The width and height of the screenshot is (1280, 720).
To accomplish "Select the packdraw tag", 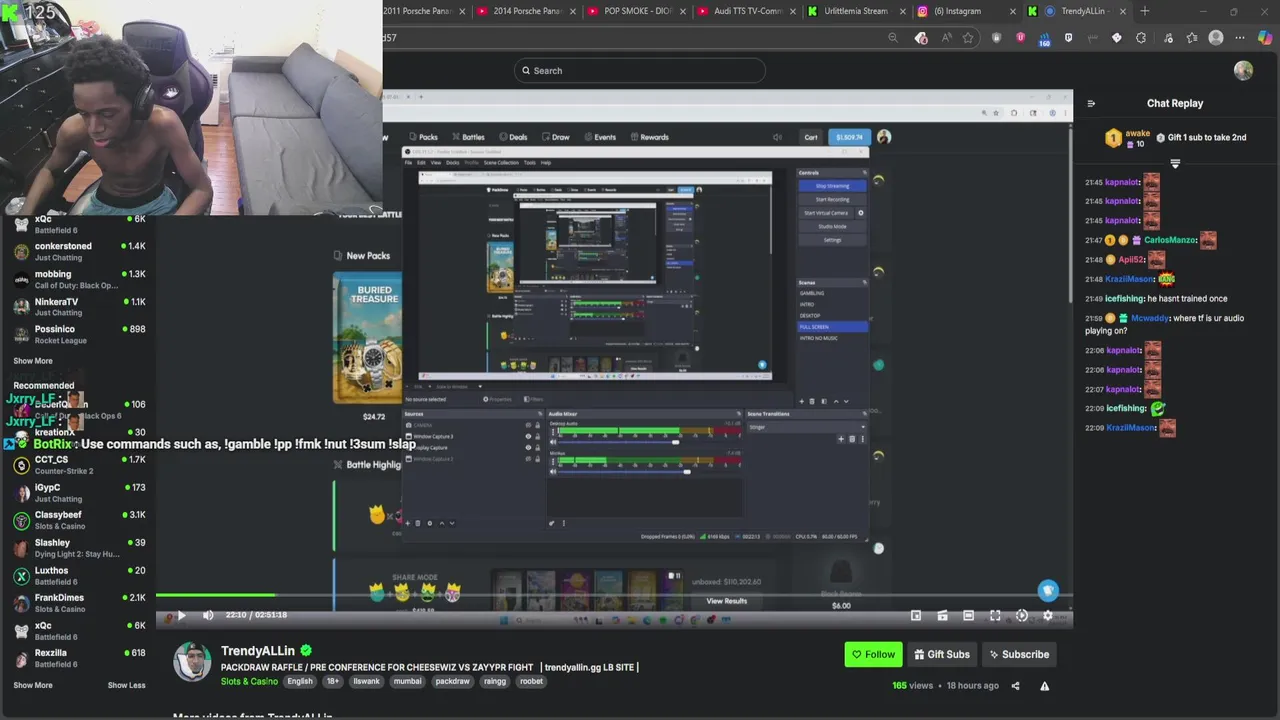I will (452, 681).
